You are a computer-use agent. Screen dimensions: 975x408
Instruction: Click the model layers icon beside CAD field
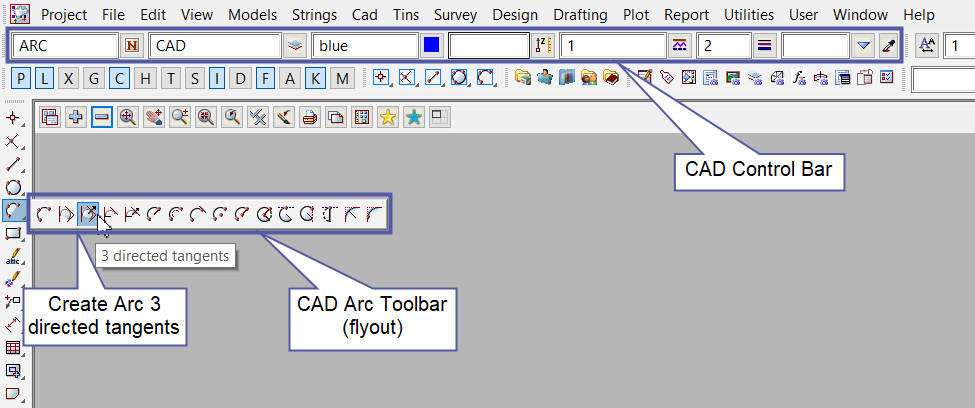(x=295, y=45)
